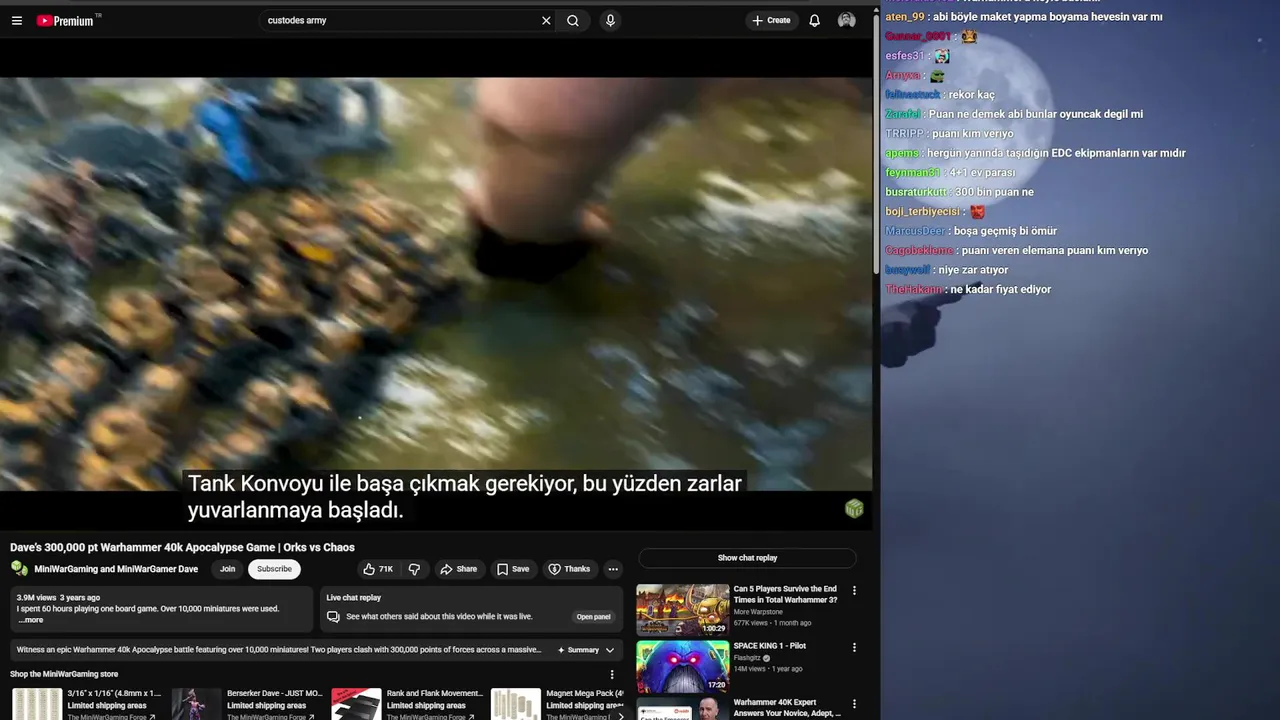Image resolution: width=1280 pixels, height=720 pixels.
Task: Open options for 'Can 5 Players Survive' video
Action: 854,591
